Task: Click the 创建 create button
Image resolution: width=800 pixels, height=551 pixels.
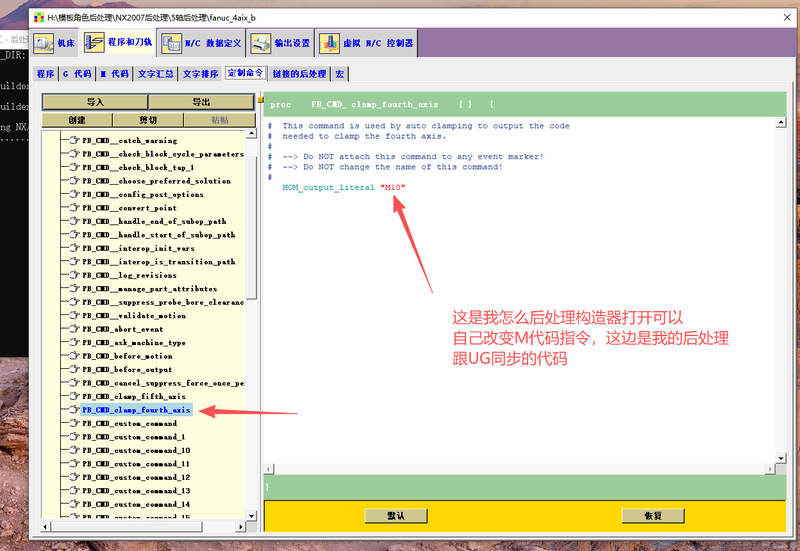Action: tap(77, 120)
